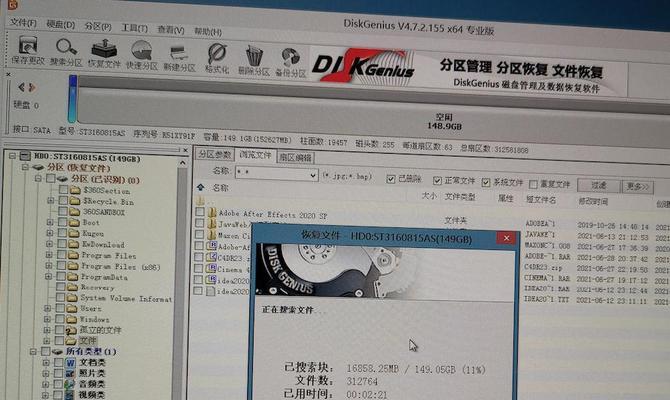Close the left tree panel with X
The width and height of the screenshot is (670, 400).
185,150
